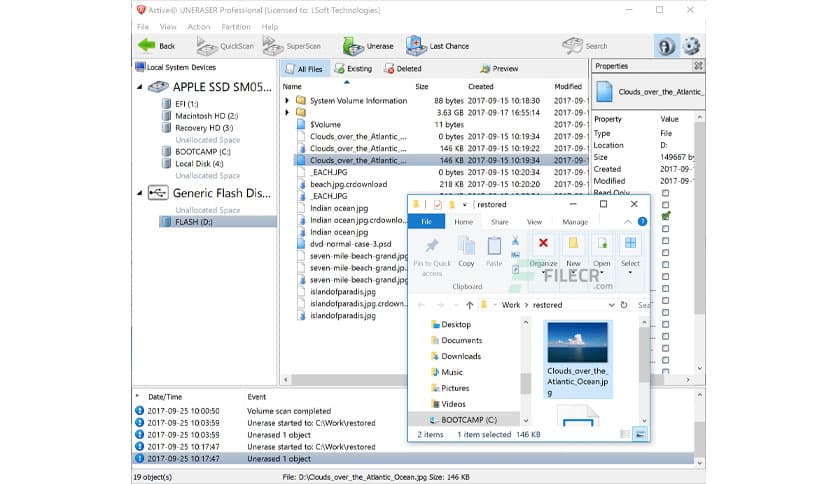836x484 pixels.
Task: Collapse the Generic Flash Disk device tree
Action: pos(140,193)
